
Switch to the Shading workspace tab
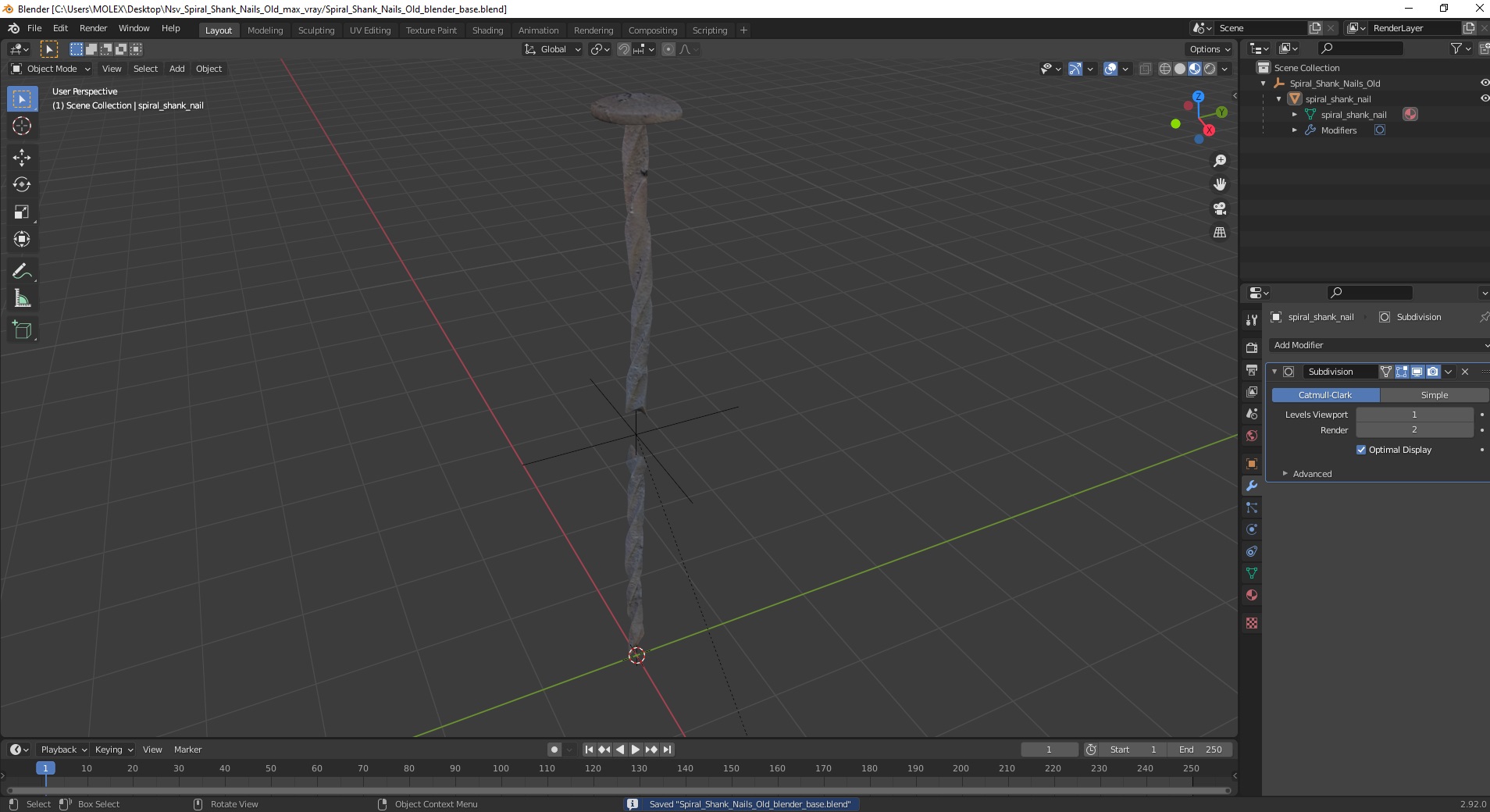coord(487,30)
